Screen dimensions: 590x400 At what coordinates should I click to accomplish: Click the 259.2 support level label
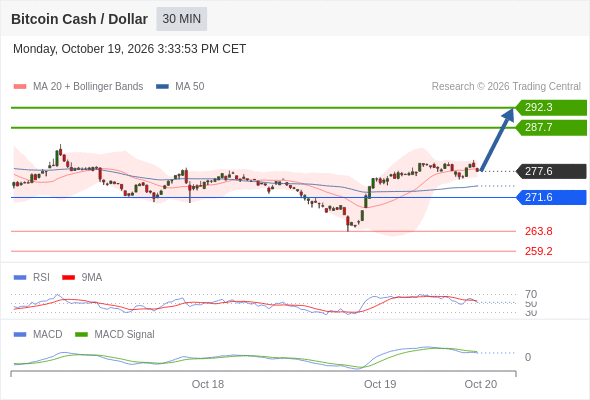[539, 251]
